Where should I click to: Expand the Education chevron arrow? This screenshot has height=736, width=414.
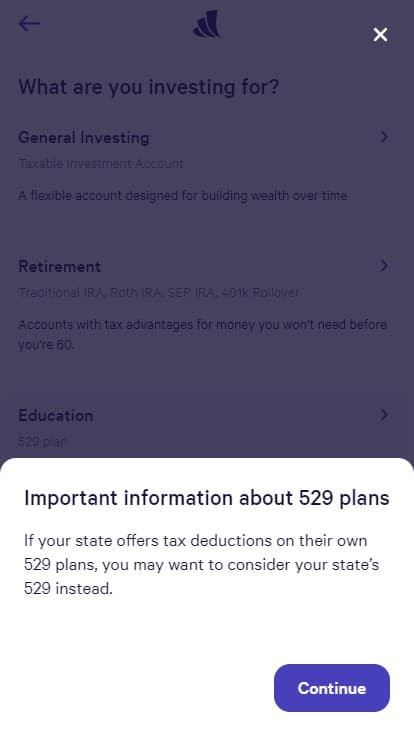point(384,415)
